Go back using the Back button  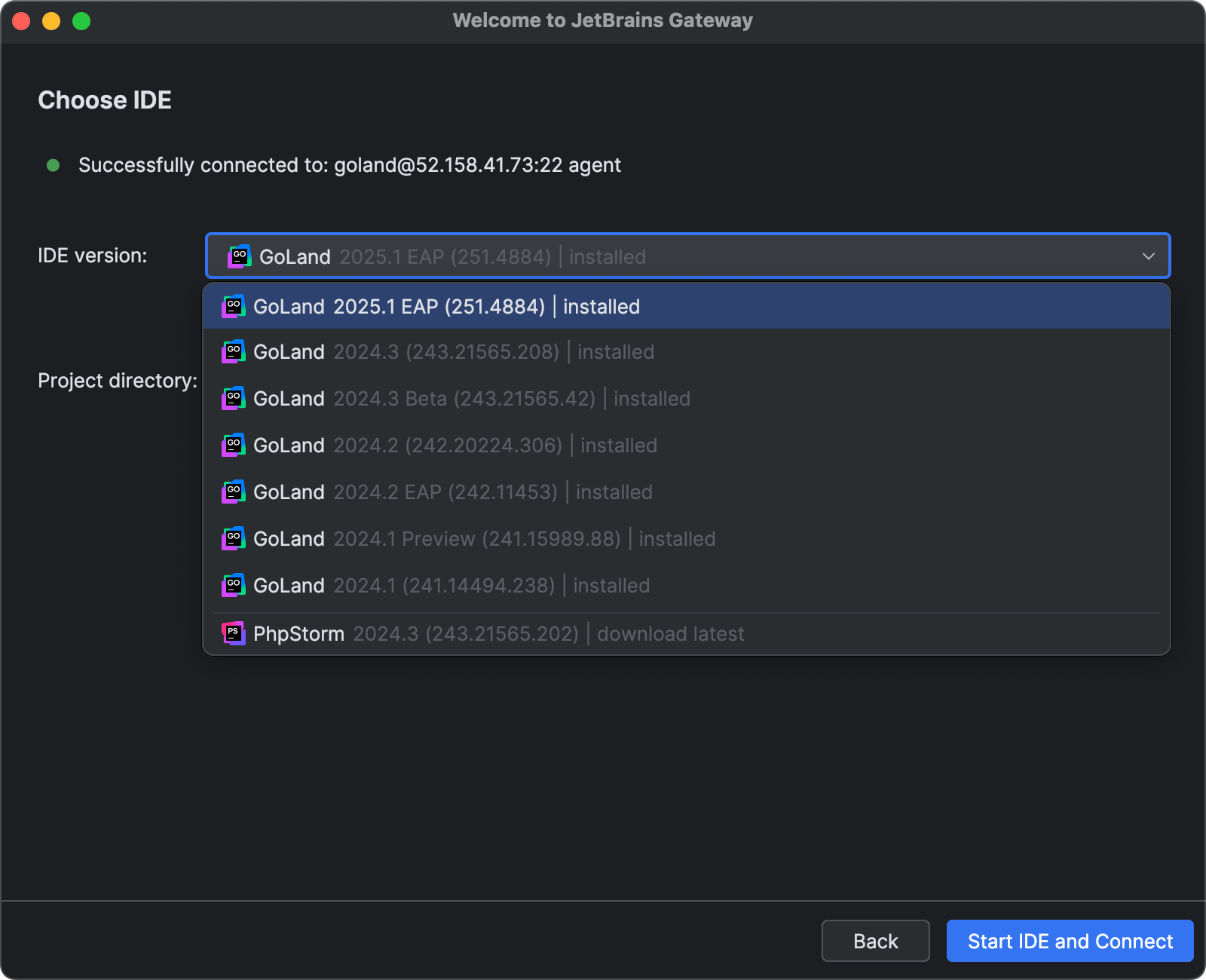[874, 941]
